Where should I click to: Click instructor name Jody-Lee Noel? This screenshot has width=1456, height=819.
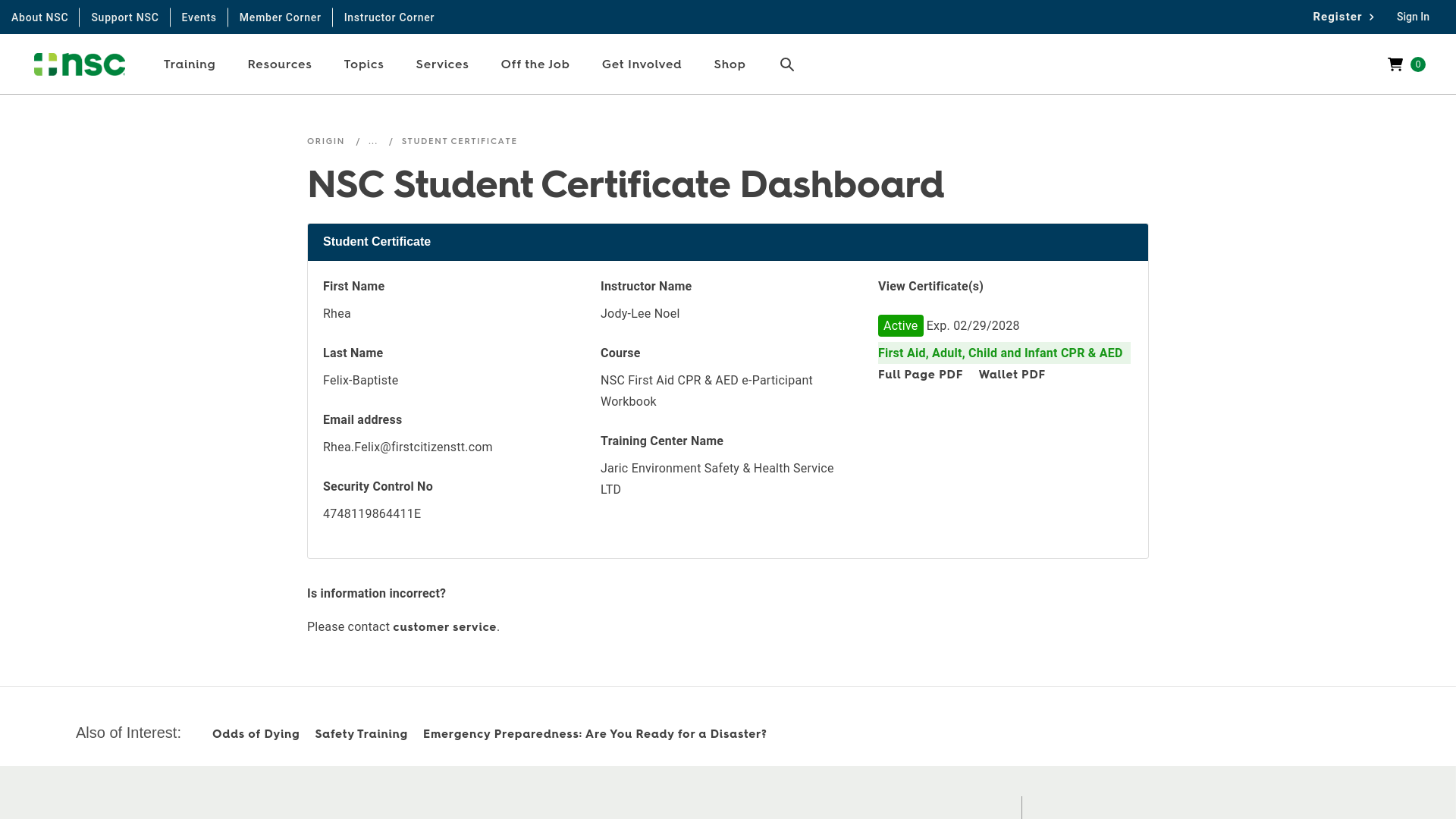640,314
